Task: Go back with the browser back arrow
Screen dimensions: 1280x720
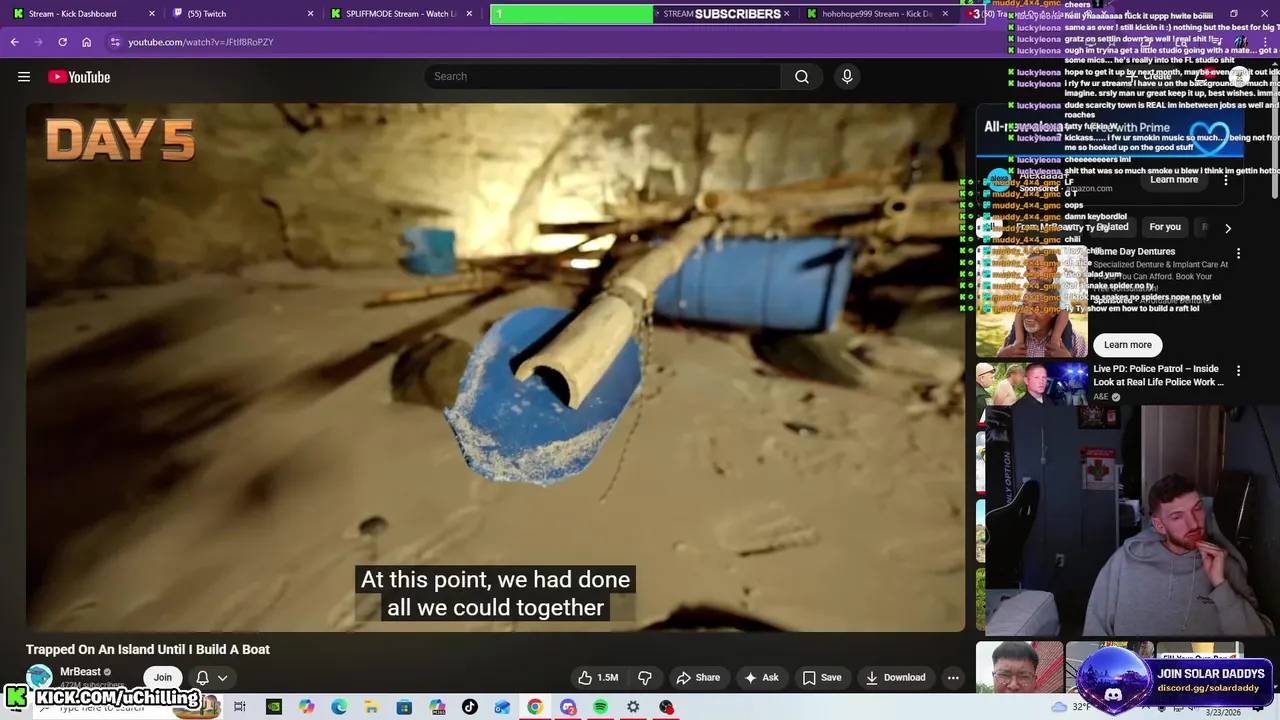Action: click(x=14, y=42)
